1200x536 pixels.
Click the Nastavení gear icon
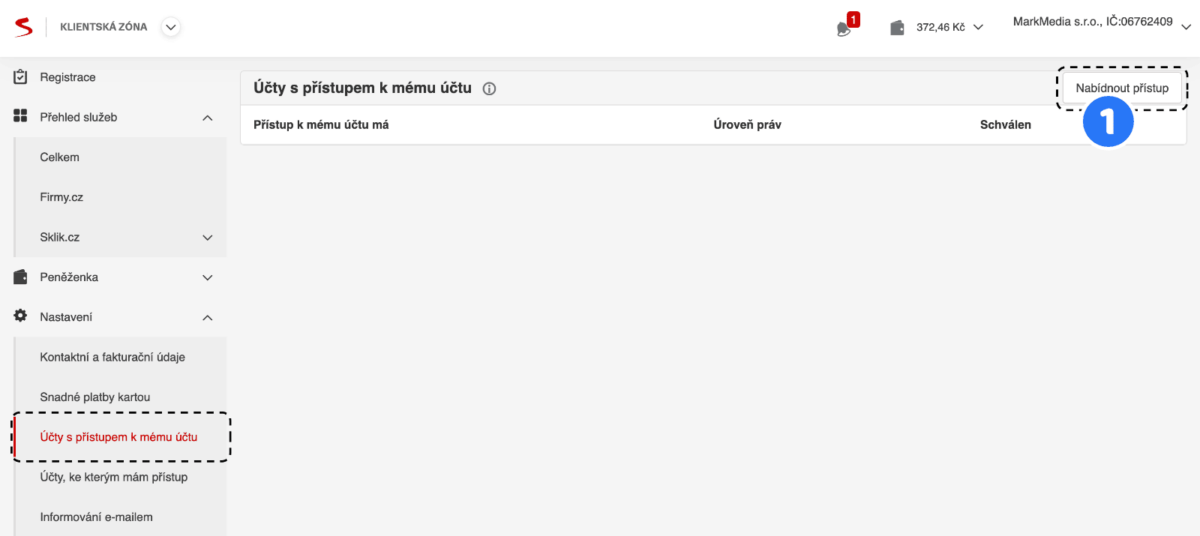pos(20,317)
